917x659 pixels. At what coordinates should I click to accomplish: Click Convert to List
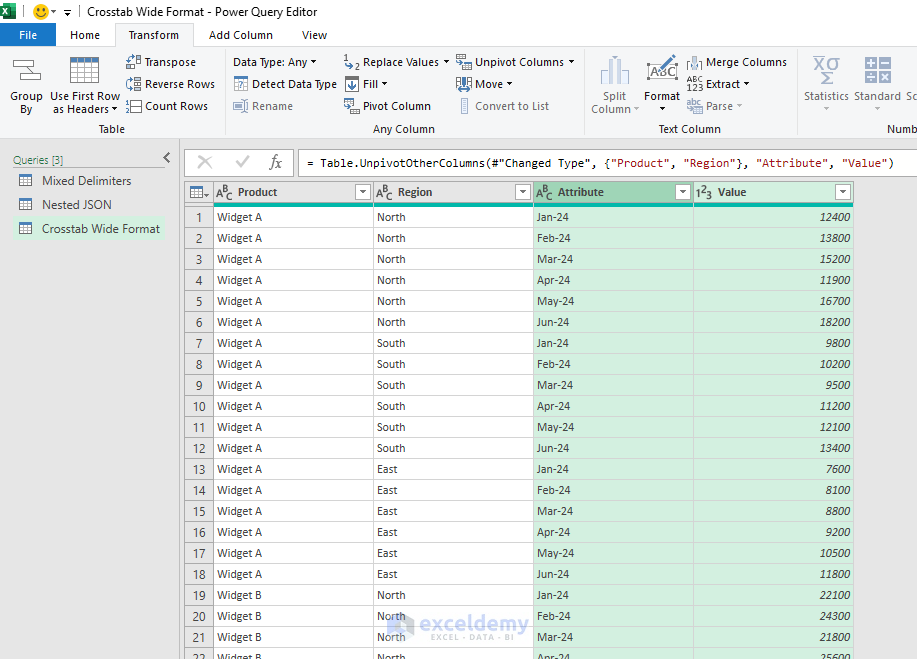(x=504, y=106)
